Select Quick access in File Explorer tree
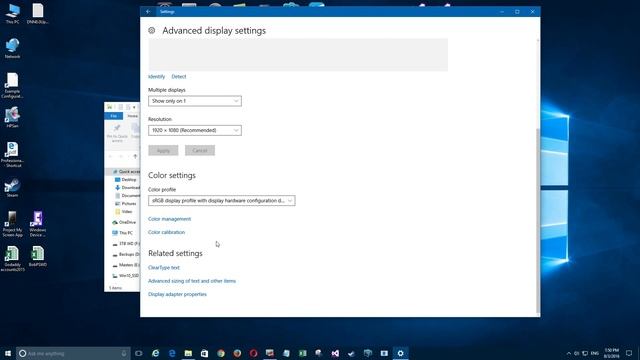640x360 pixels. tap(126, 172)
